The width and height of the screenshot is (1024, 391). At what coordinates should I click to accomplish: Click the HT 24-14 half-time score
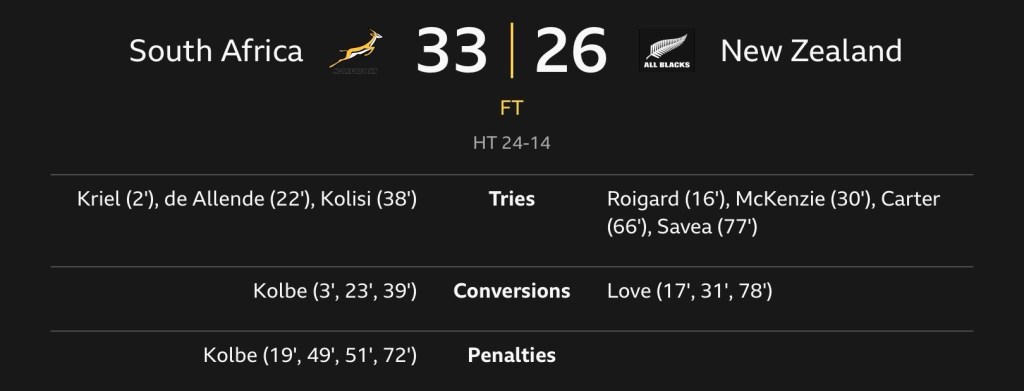point(512,143)
